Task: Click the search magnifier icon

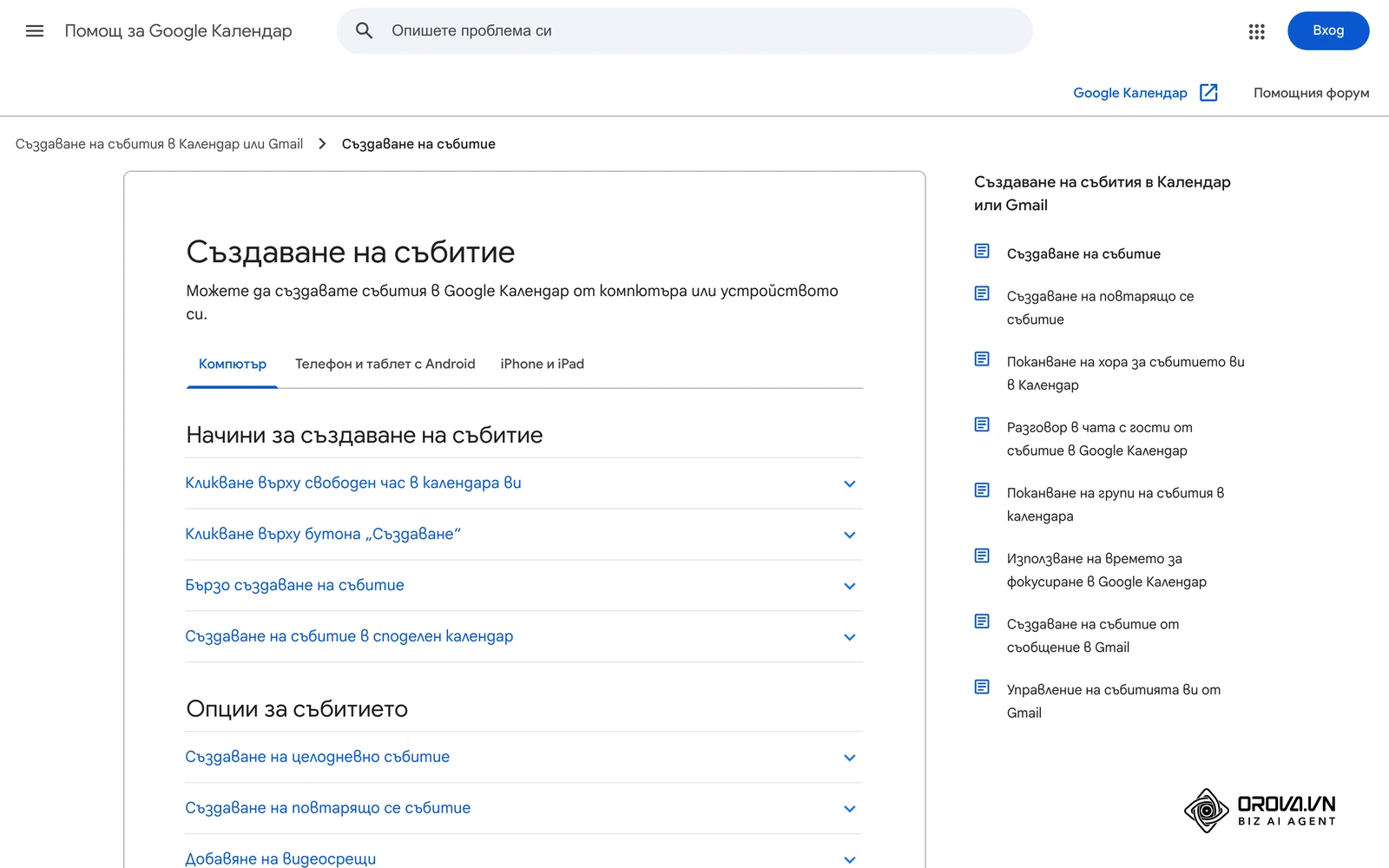Action: (x=364, y=31)
